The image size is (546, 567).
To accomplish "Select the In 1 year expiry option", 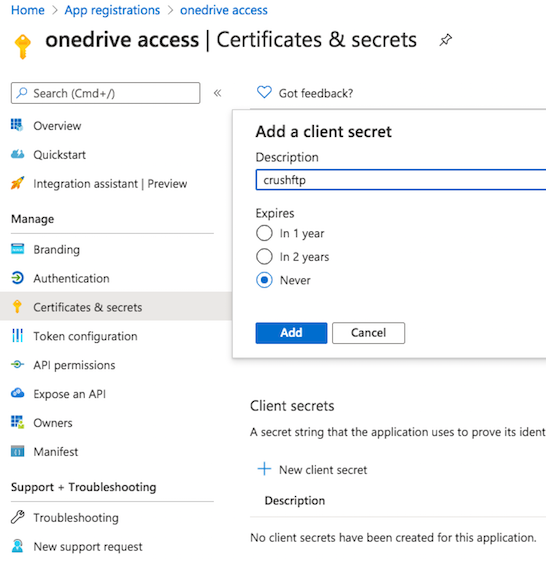I will tap(264, 233).
